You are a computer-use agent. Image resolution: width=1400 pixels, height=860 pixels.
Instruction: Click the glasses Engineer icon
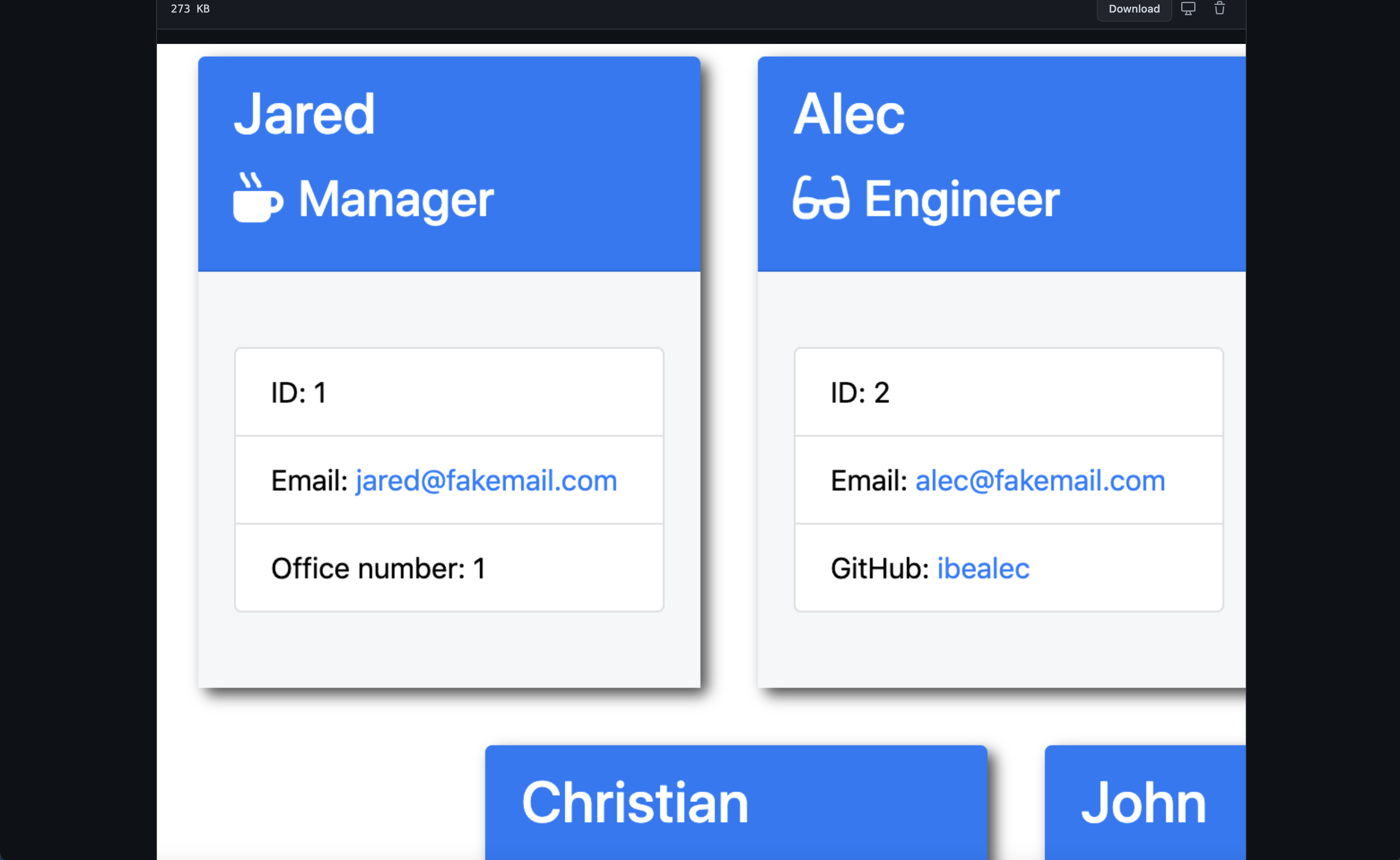(x=821, y=197)
